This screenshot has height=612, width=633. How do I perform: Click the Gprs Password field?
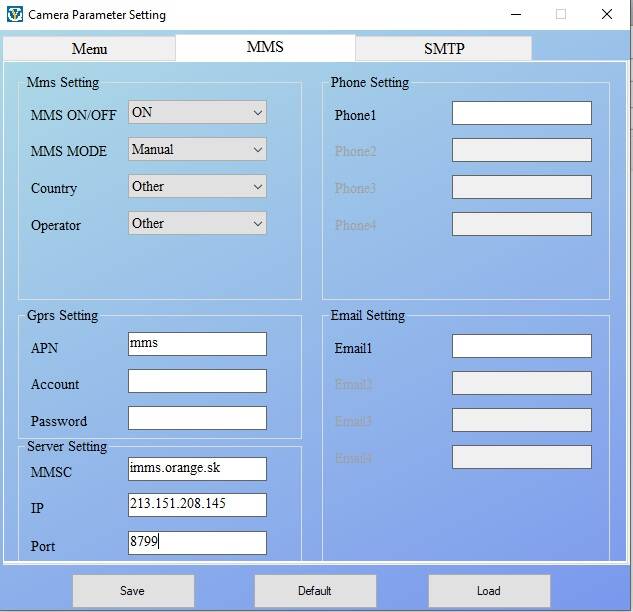[197, 418]
